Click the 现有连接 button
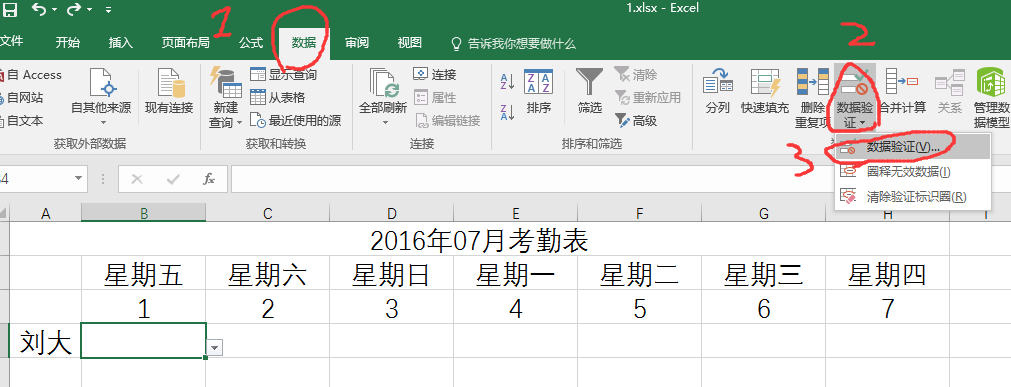Image resolution: width=1011 pixels, height=387 pixels. (169, 92)
